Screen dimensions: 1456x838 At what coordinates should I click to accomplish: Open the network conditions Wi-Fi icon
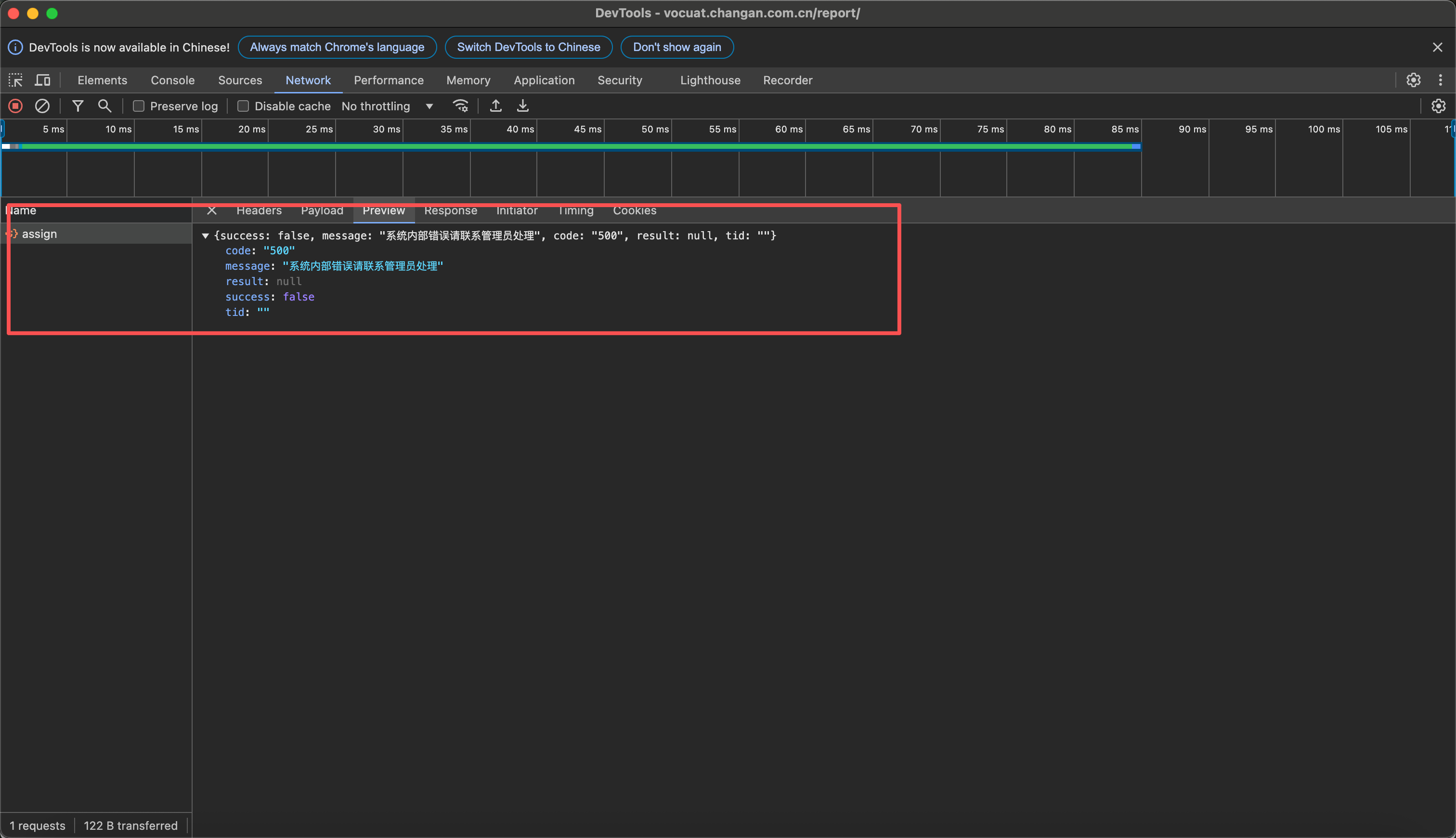(x=460, y=106)
